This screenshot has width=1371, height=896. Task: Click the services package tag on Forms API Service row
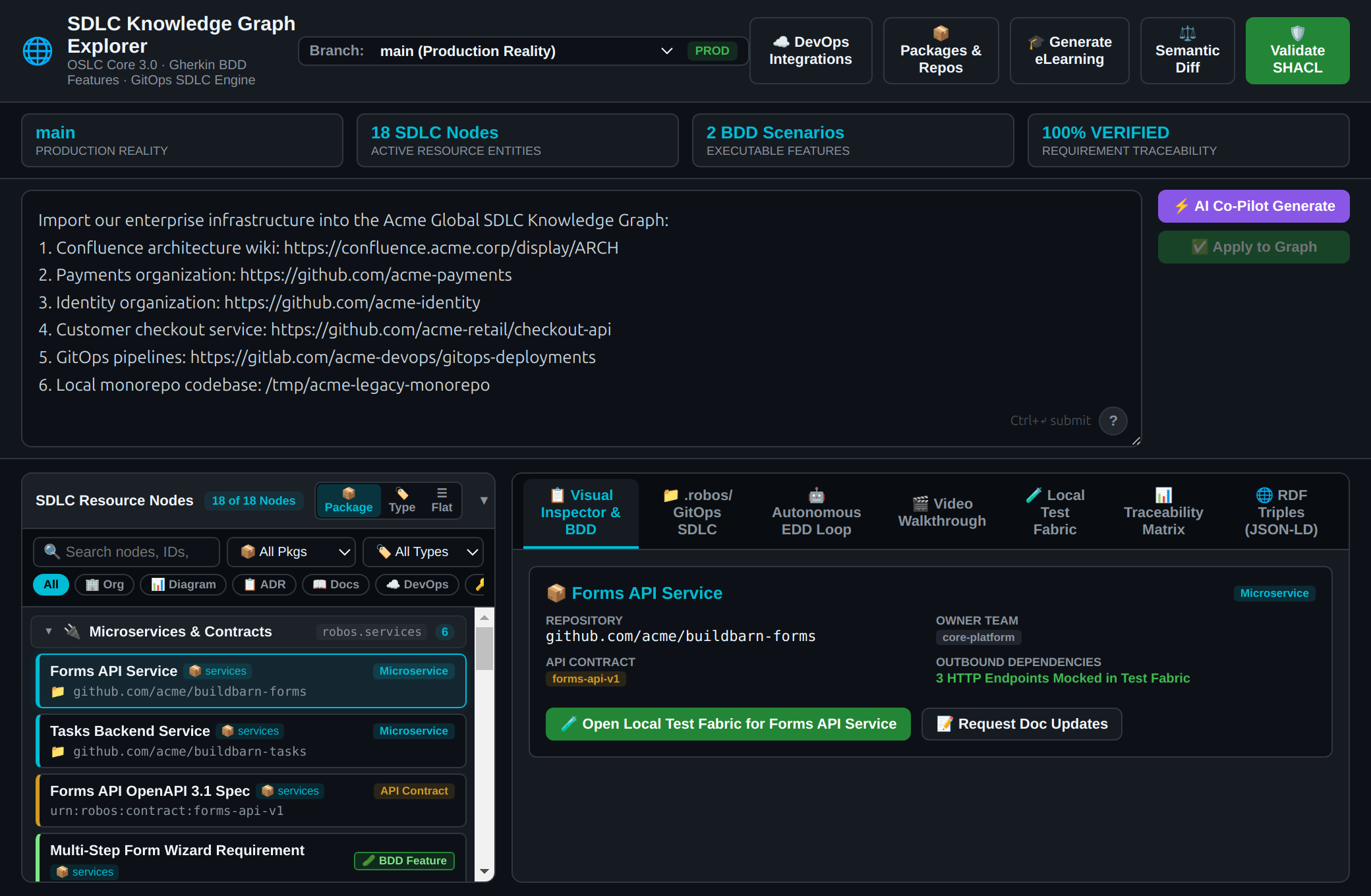(x=218, y=671)
